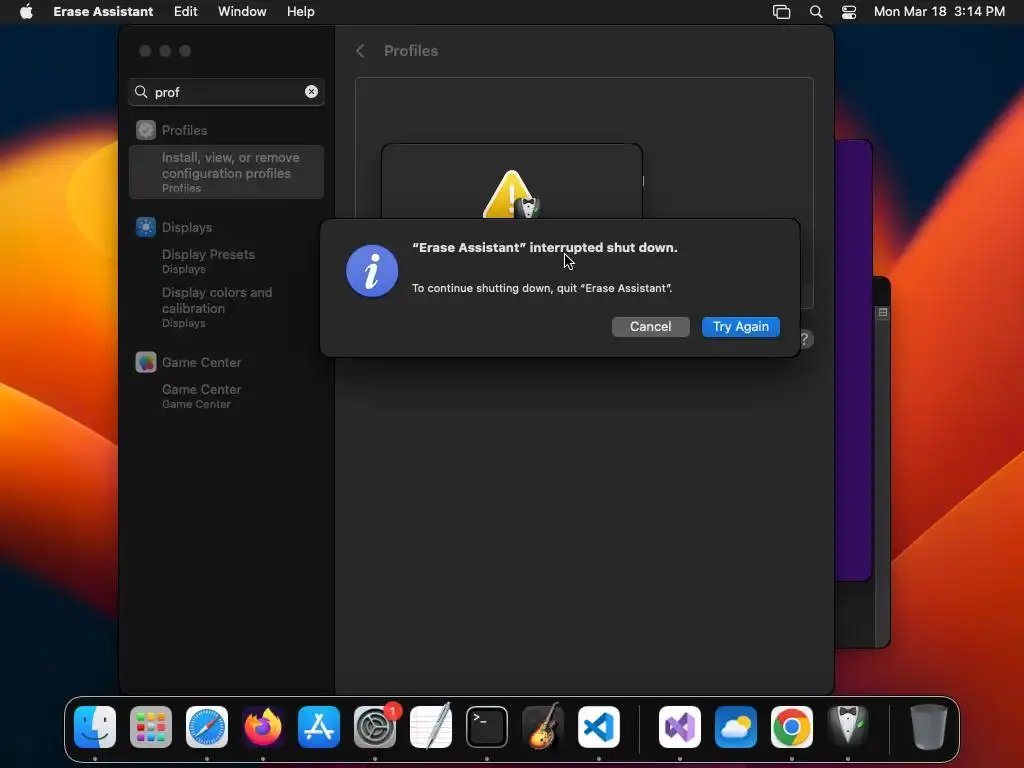The width and height of the screenshot is (1024, 768).
Task: Open Display Presets result
Action: [208, 261]
